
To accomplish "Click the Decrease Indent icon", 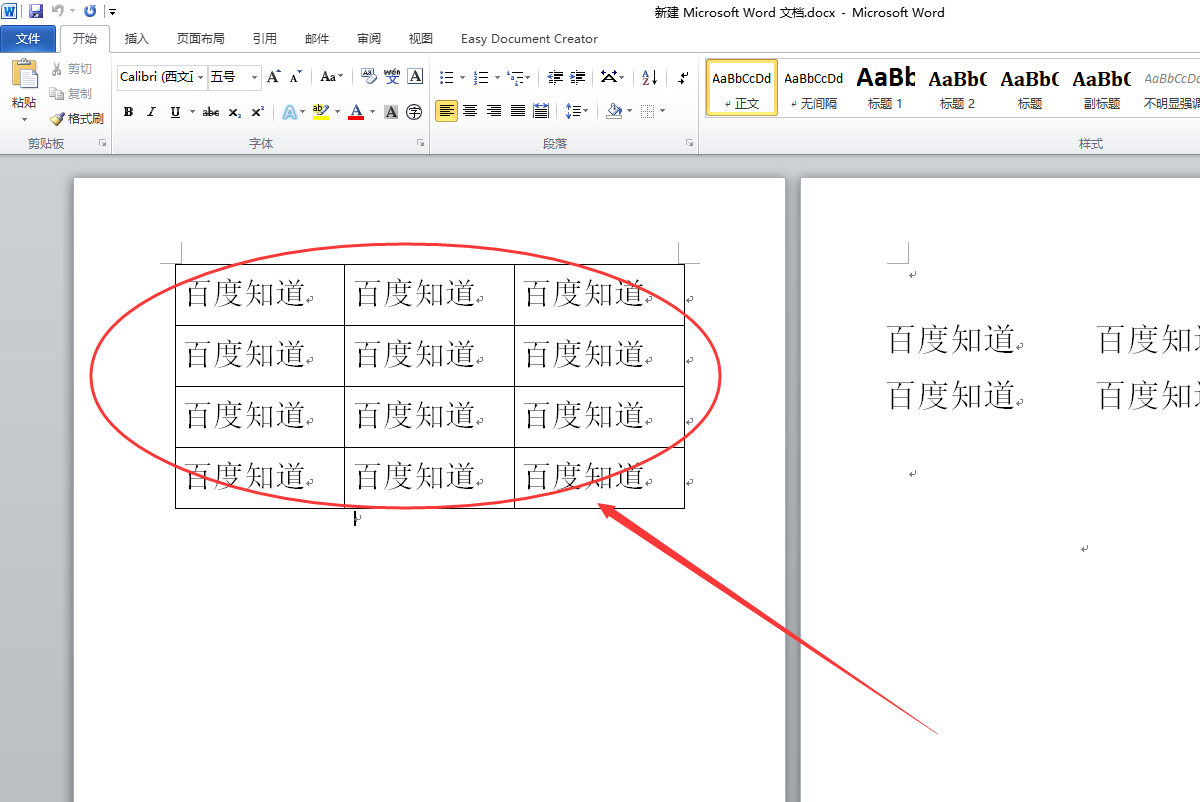I will (555, 77).
